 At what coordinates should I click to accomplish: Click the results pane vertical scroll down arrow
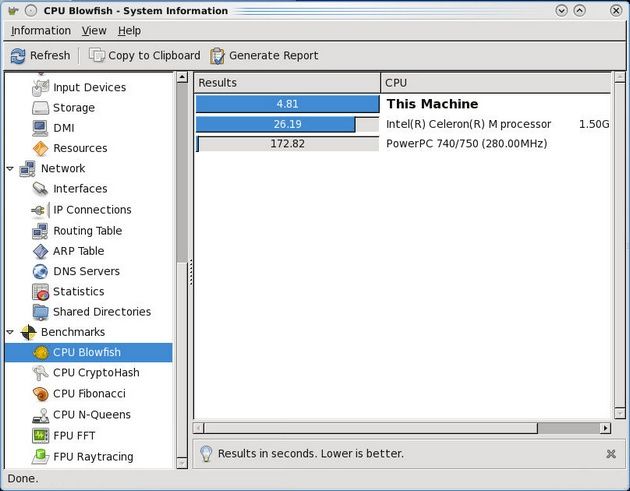pyautogui.click(x=619, y=413)
